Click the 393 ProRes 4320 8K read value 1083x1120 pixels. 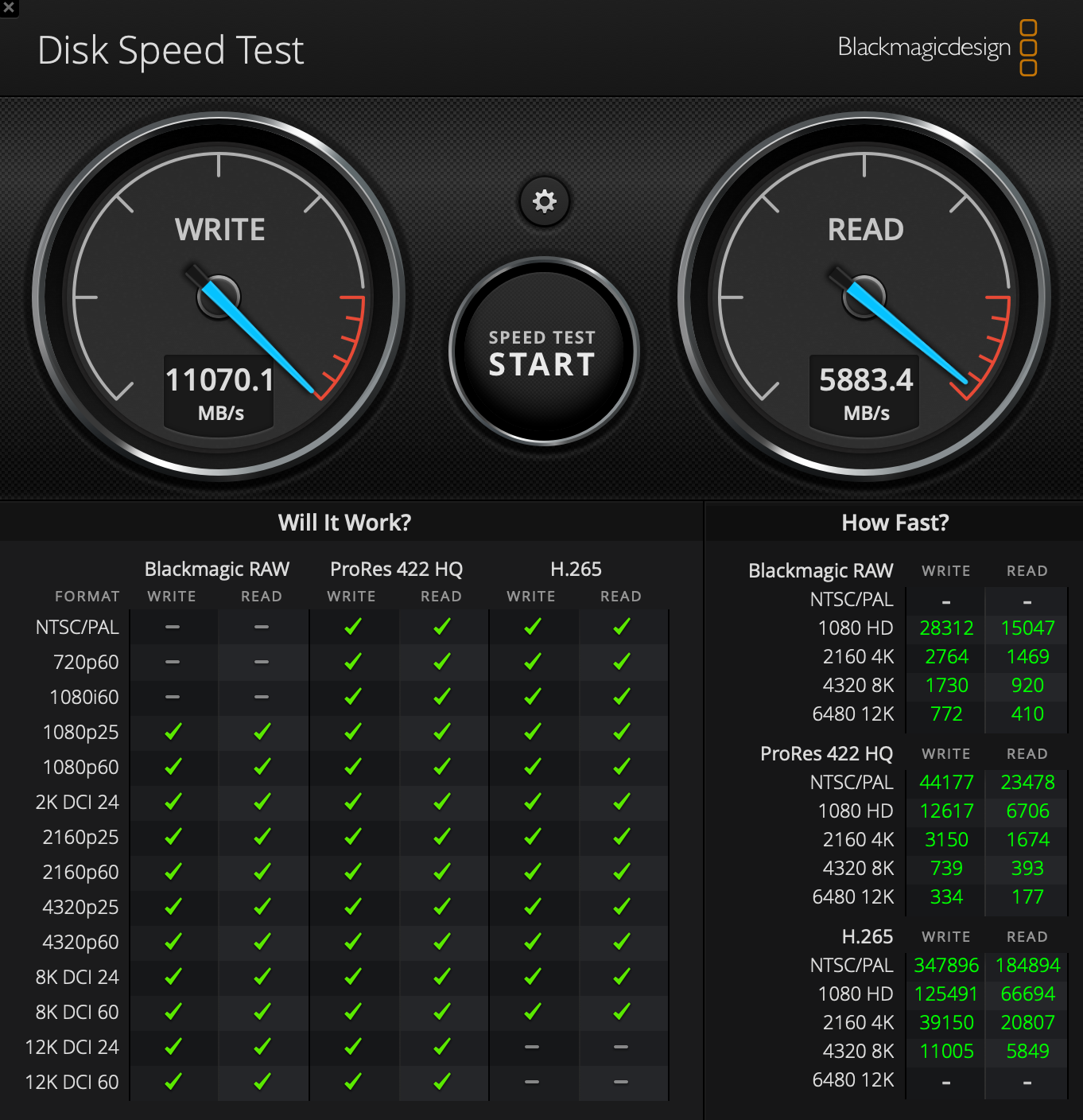point(1027,869)
